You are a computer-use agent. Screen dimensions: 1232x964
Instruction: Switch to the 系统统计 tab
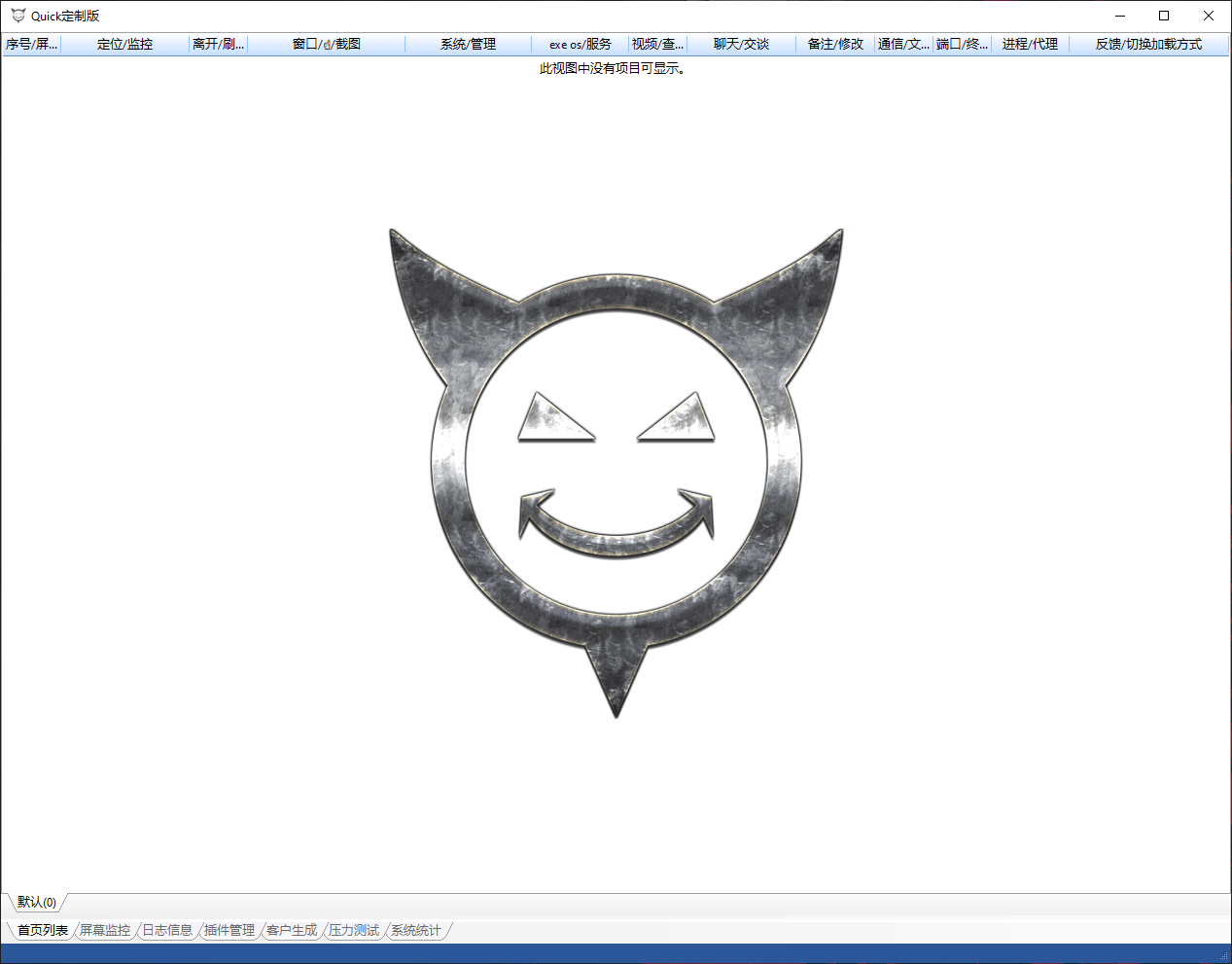[416, 930]
